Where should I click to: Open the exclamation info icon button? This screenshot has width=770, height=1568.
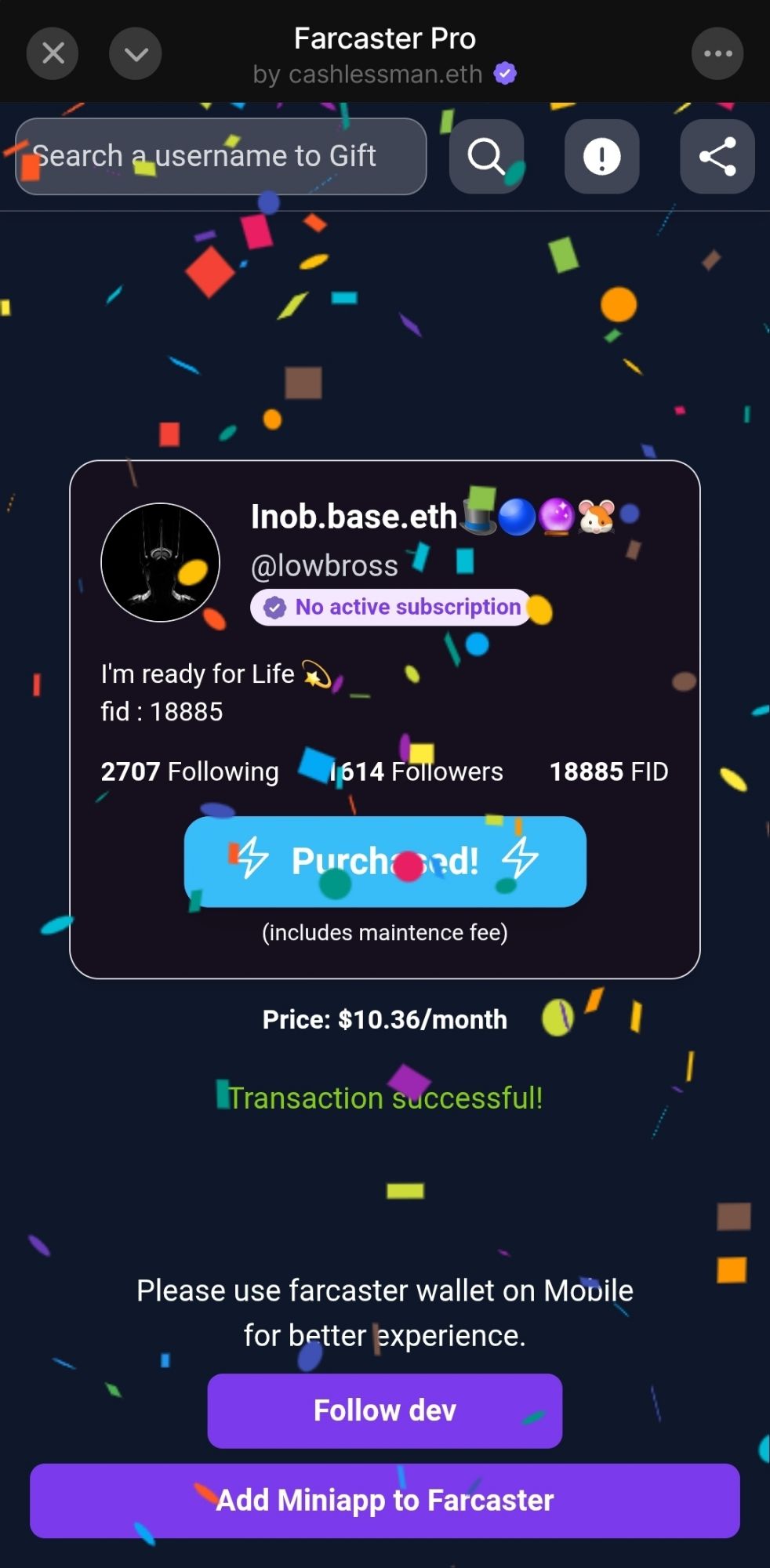pos(601,156)
